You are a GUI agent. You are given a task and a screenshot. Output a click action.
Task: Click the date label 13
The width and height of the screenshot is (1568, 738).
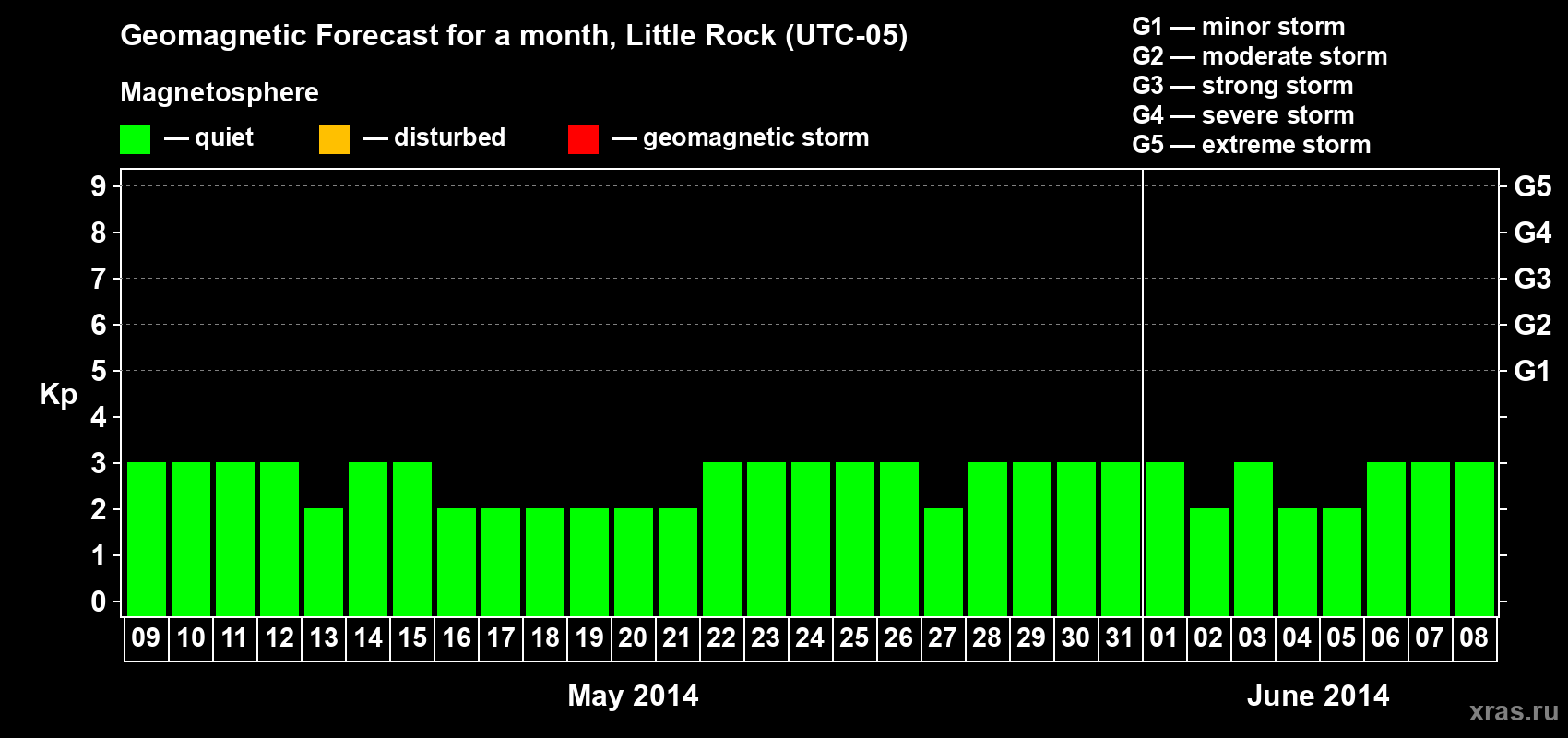(324, 638)
